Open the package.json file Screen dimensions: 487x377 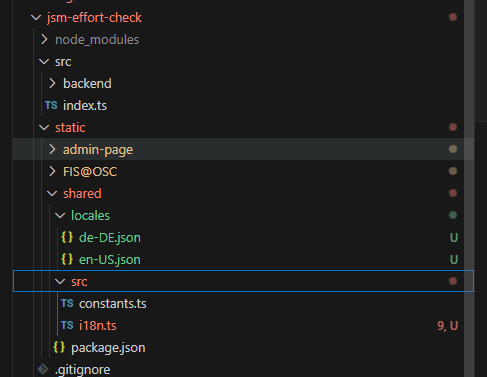tap(108, 348)
